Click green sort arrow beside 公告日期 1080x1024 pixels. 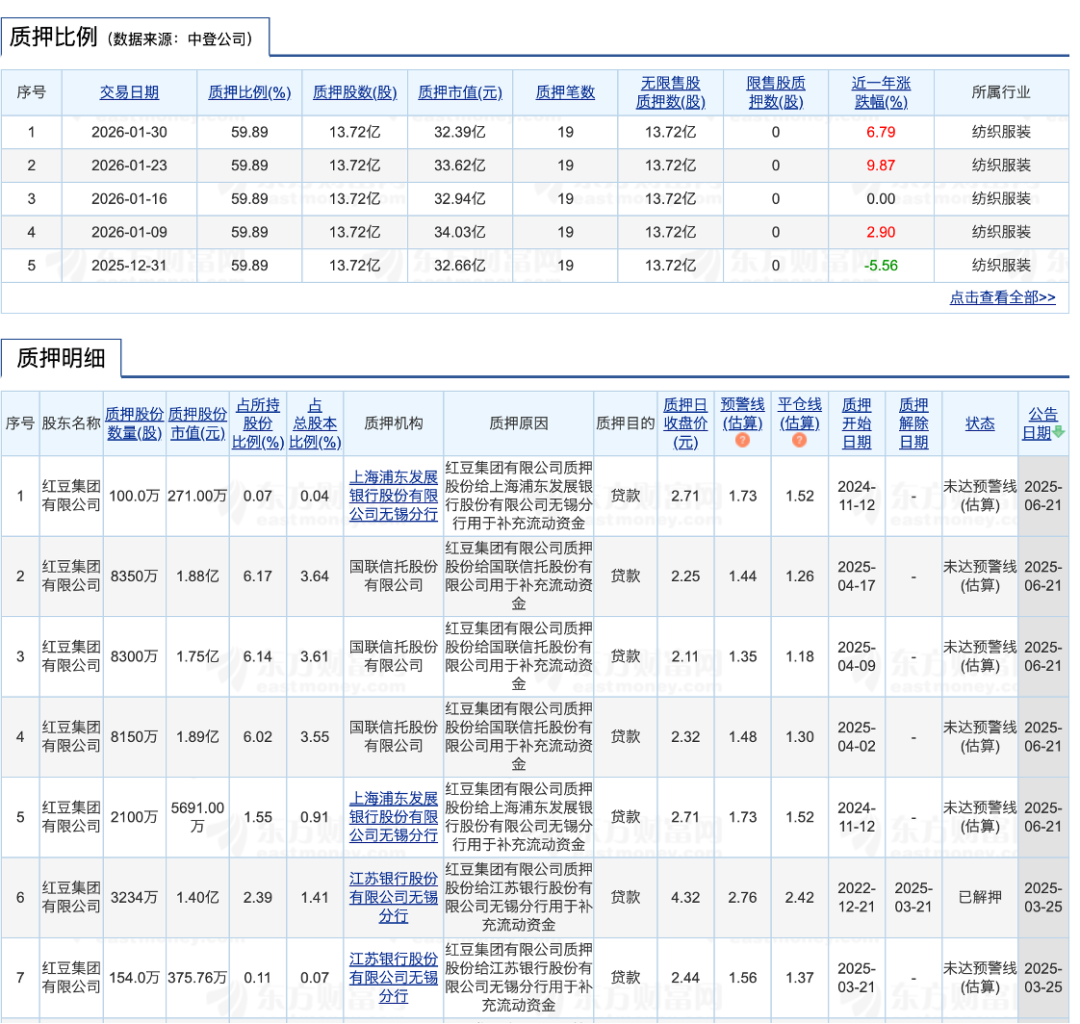point(1058,433)
